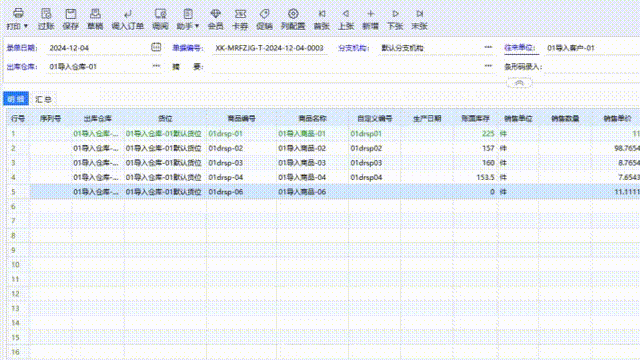The width and height of the screenshot is (640, 360).
Task: Go to first record with 首张
Action: point(322,19)
